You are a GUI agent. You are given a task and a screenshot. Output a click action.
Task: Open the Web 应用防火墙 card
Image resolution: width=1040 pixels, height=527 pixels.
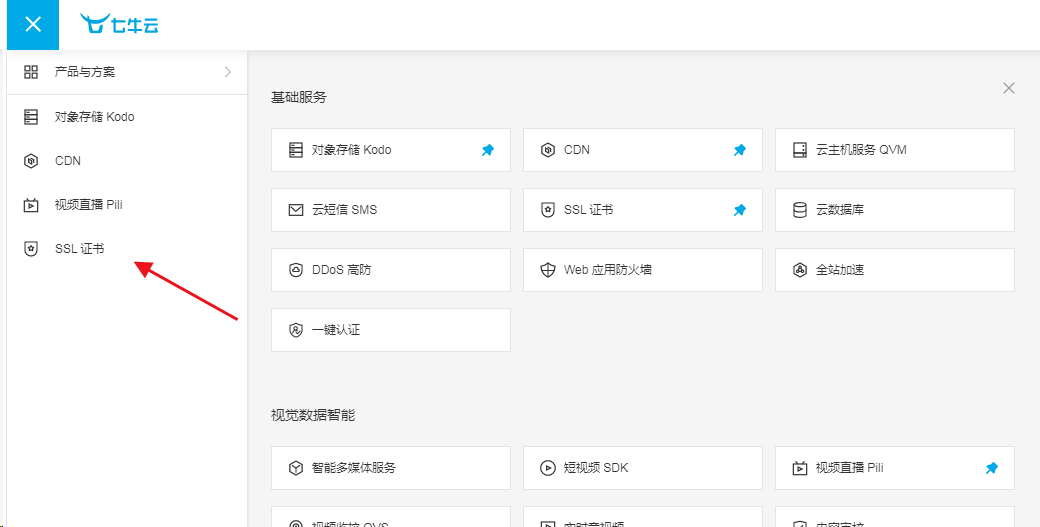[x=643, y=270]
